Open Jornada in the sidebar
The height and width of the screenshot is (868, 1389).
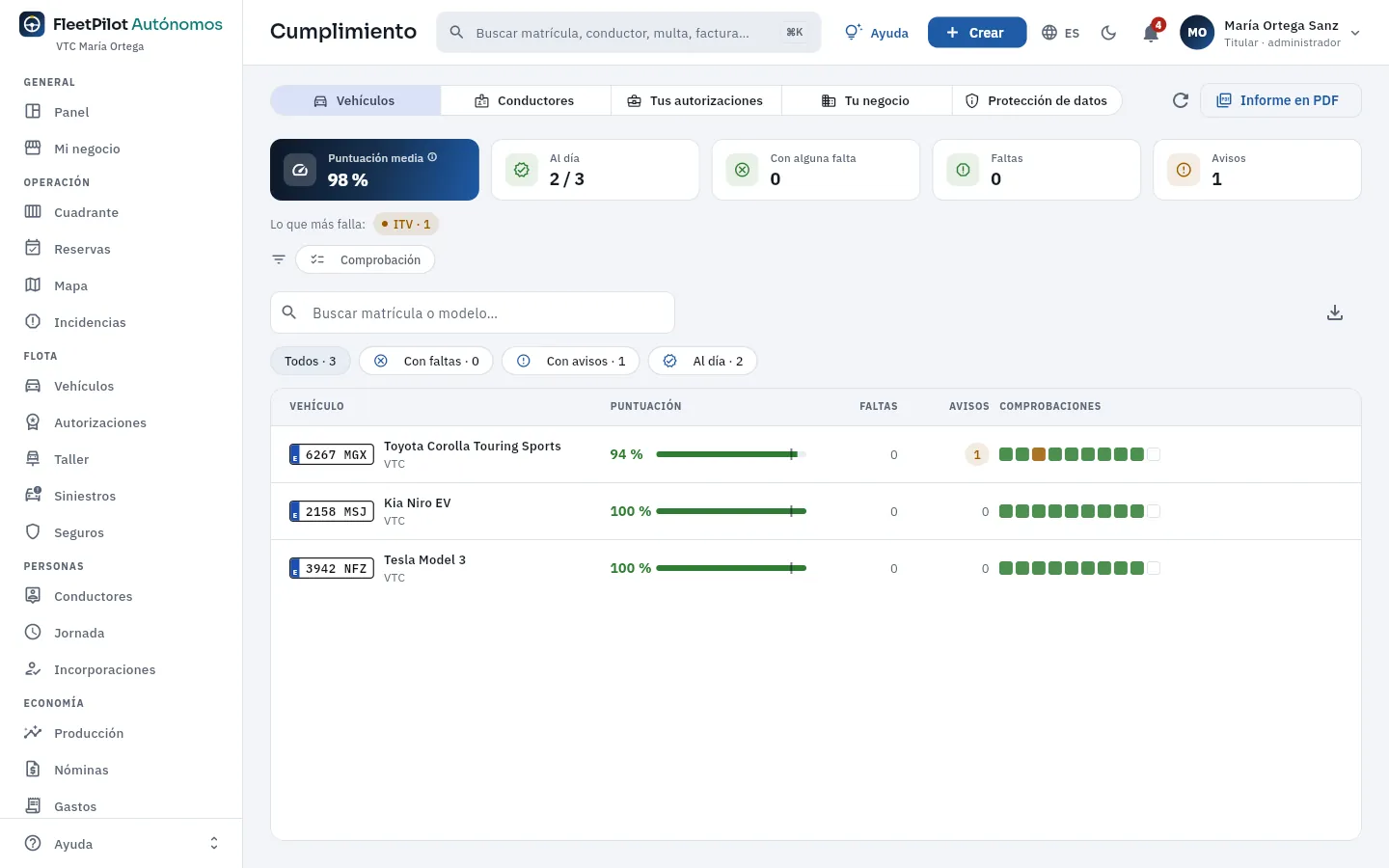click(121, 633)
